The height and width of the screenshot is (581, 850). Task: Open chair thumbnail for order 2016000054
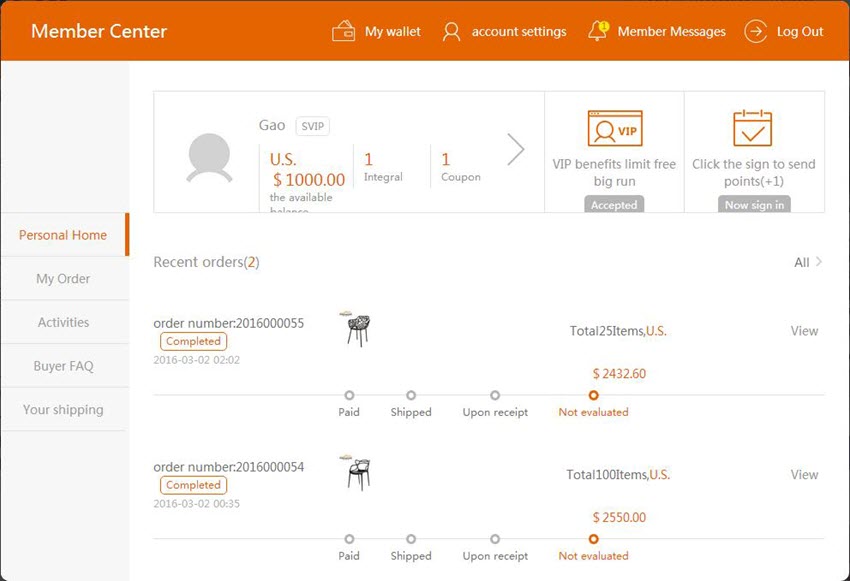click(x=357, y=472)
